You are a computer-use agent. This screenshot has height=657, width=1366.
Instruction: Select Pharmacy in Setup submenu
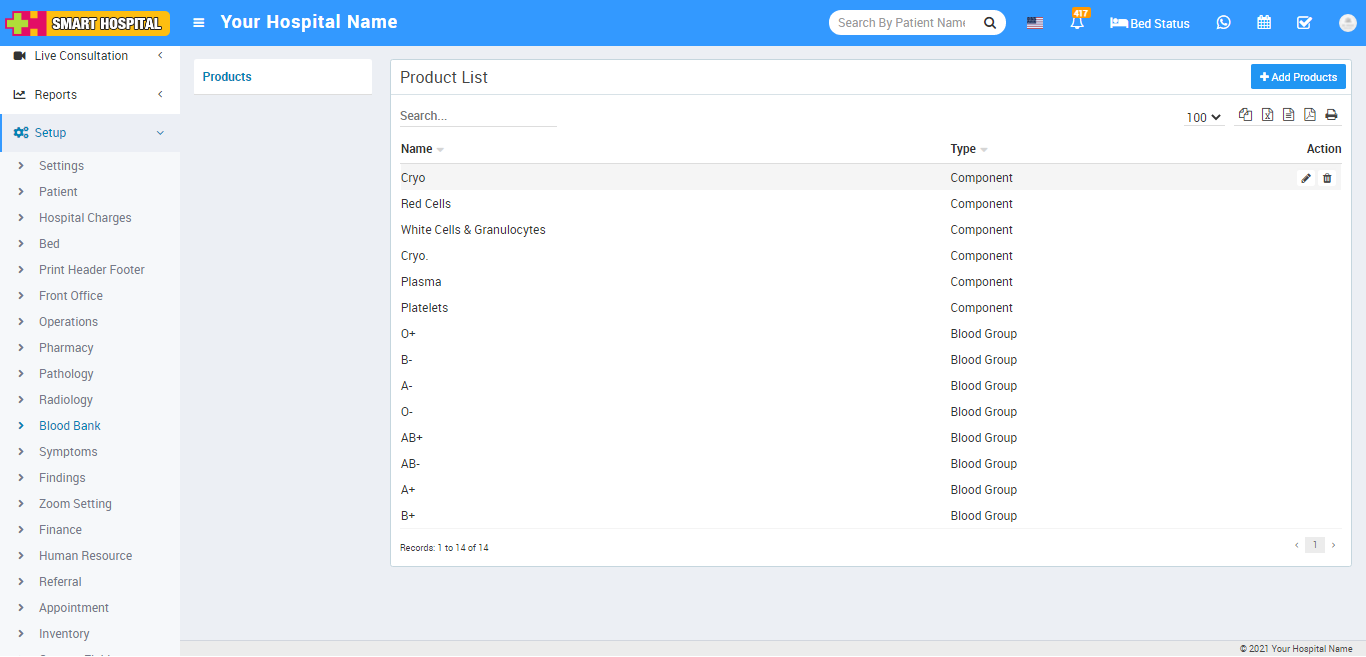tap(66, 348)
